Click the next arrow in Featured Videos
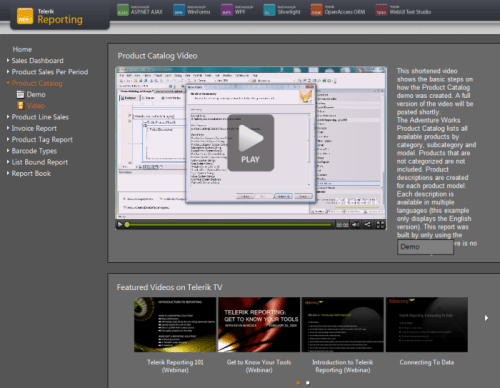This screenshot has width=500, height=388. pos(486,318)
